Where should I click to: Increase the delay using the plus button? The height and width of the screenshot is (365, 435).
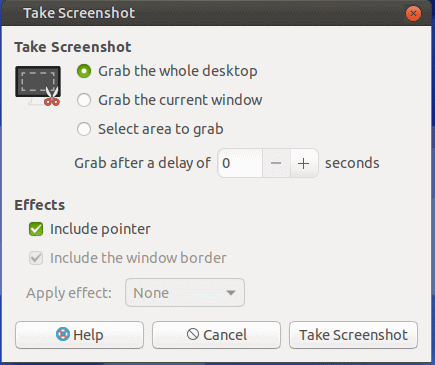(x=304, y=163)
